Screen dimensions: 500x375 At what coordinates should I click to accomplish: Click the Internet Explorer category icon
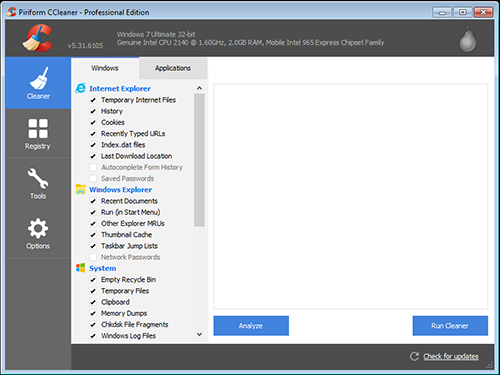[x=80, y=88]
